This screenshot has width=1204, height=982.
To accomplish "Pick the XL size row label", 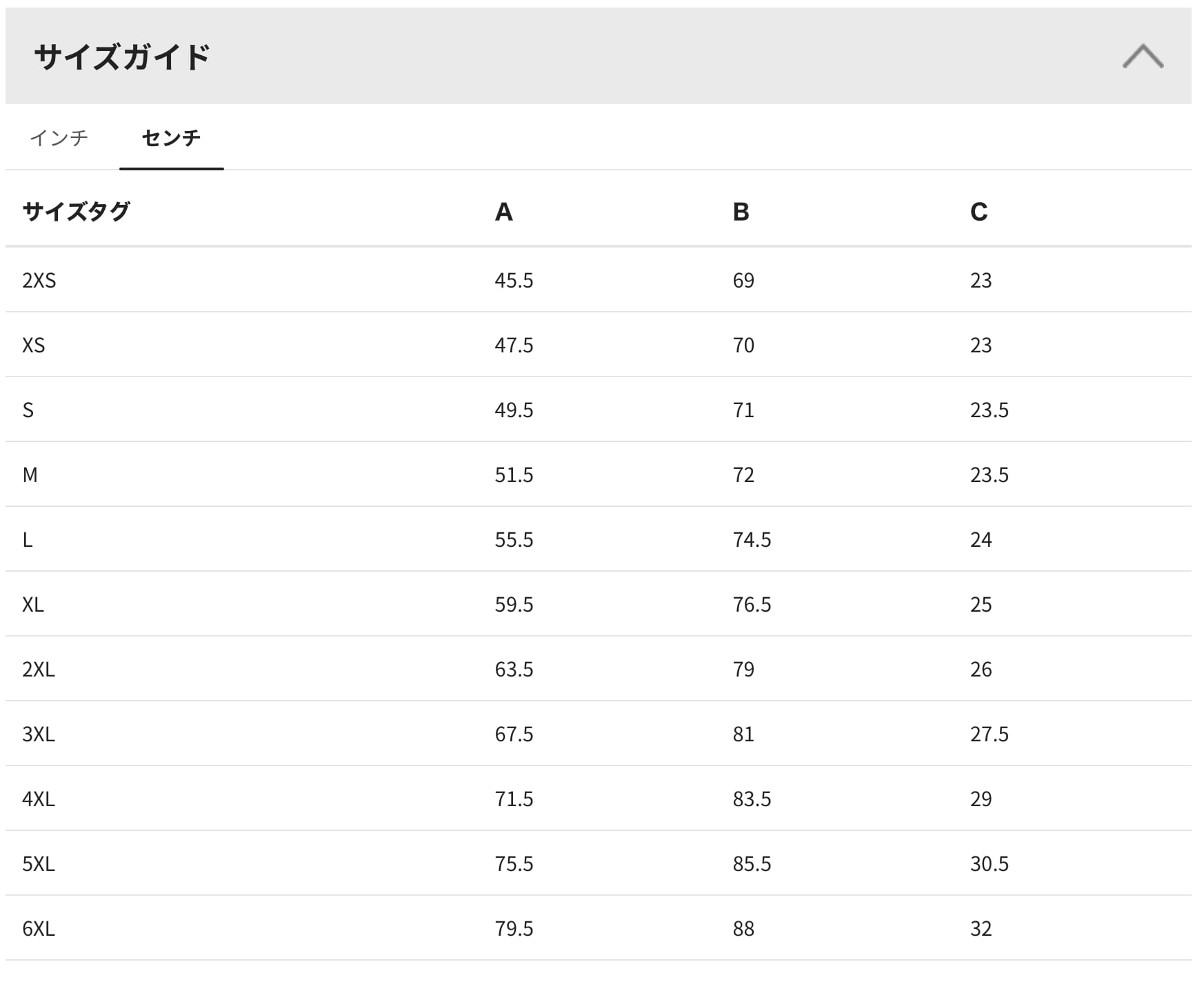I will pyautogui.click(x=33, y=605).
